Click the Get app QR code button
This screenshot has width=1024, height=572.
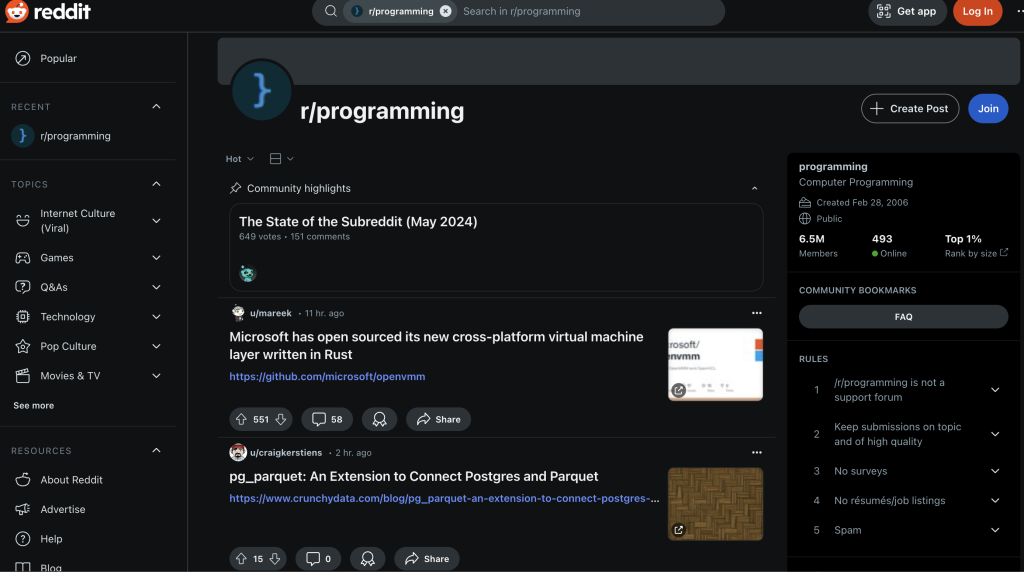point(907,12)
